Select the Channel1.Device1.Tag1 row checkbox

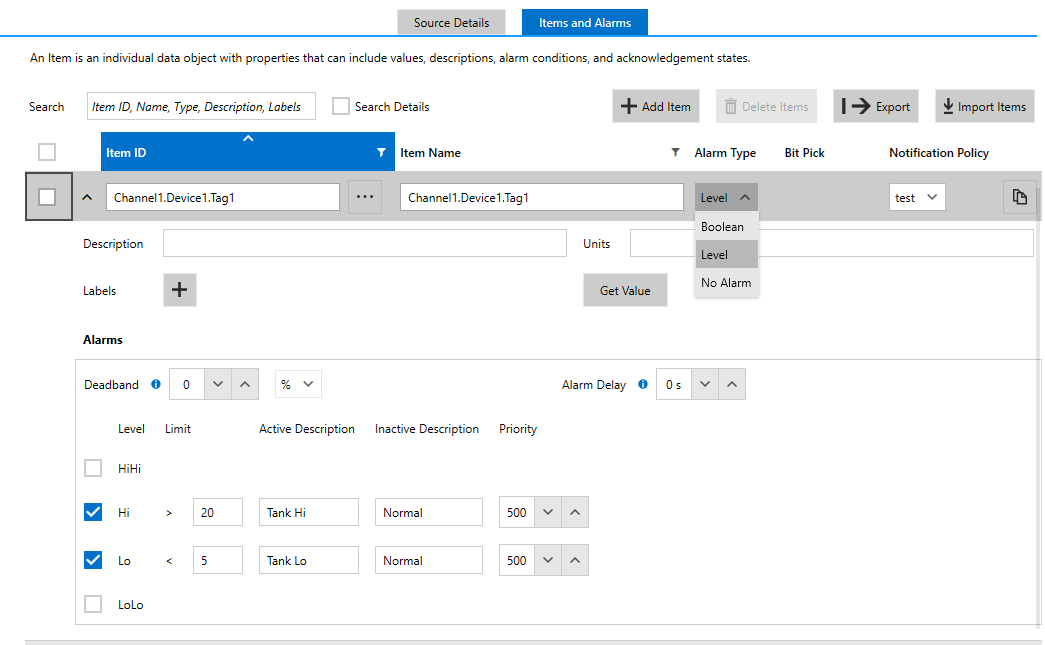47,197
